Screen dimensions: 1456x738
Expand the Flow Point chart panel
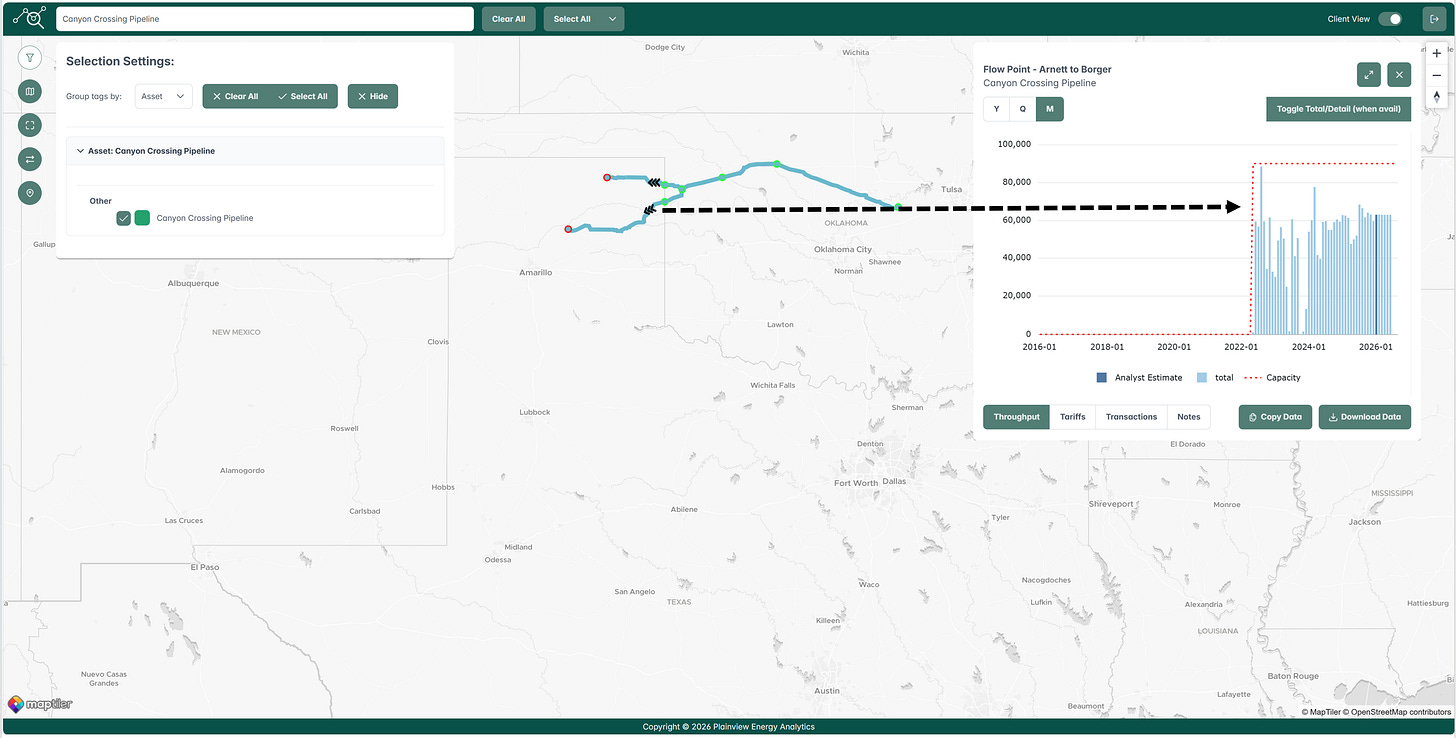(1369, 74)
